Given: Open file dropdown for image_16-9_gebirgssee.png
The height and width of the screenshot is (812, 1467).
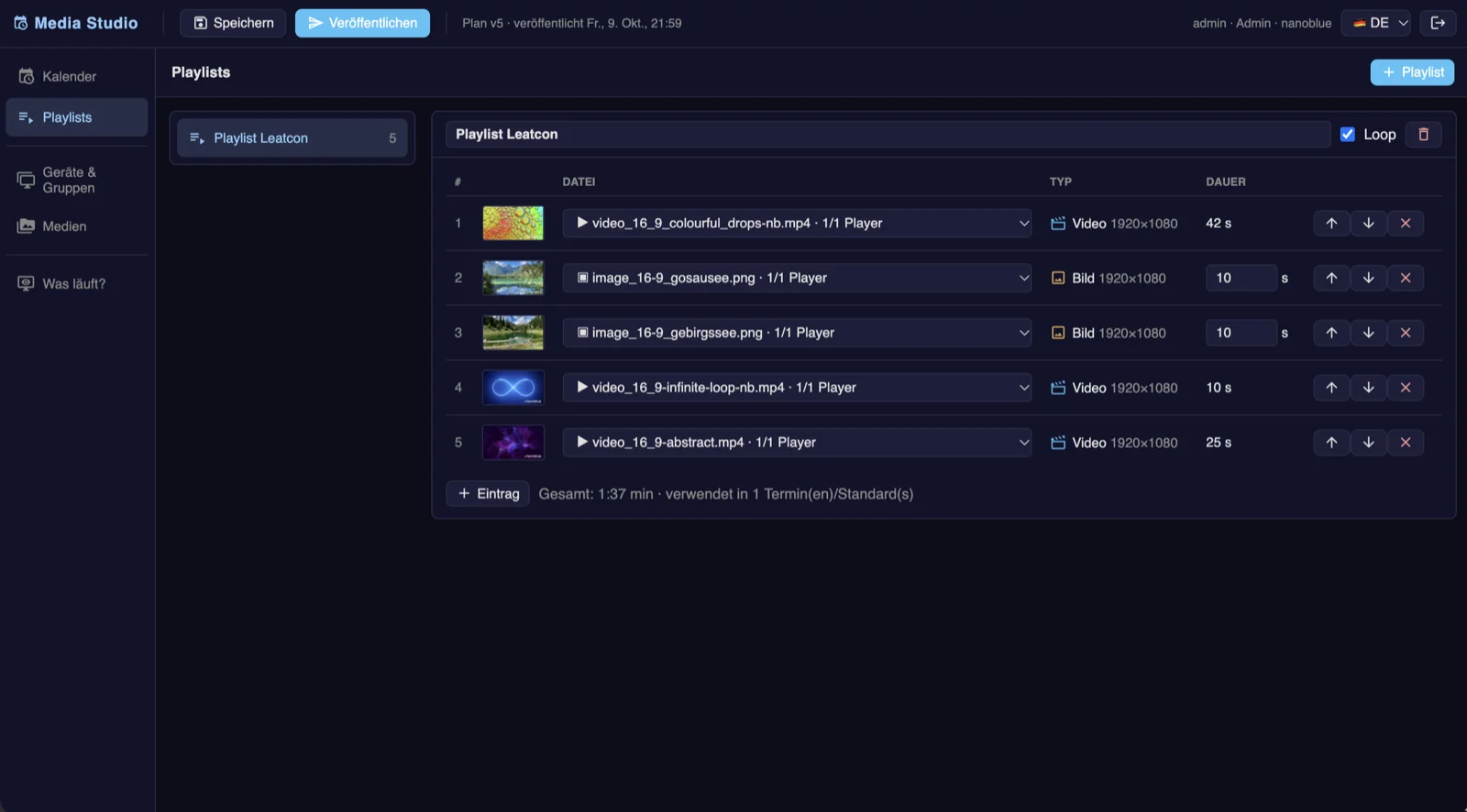Looking at the screenshot, I should [x=797, y=333].
